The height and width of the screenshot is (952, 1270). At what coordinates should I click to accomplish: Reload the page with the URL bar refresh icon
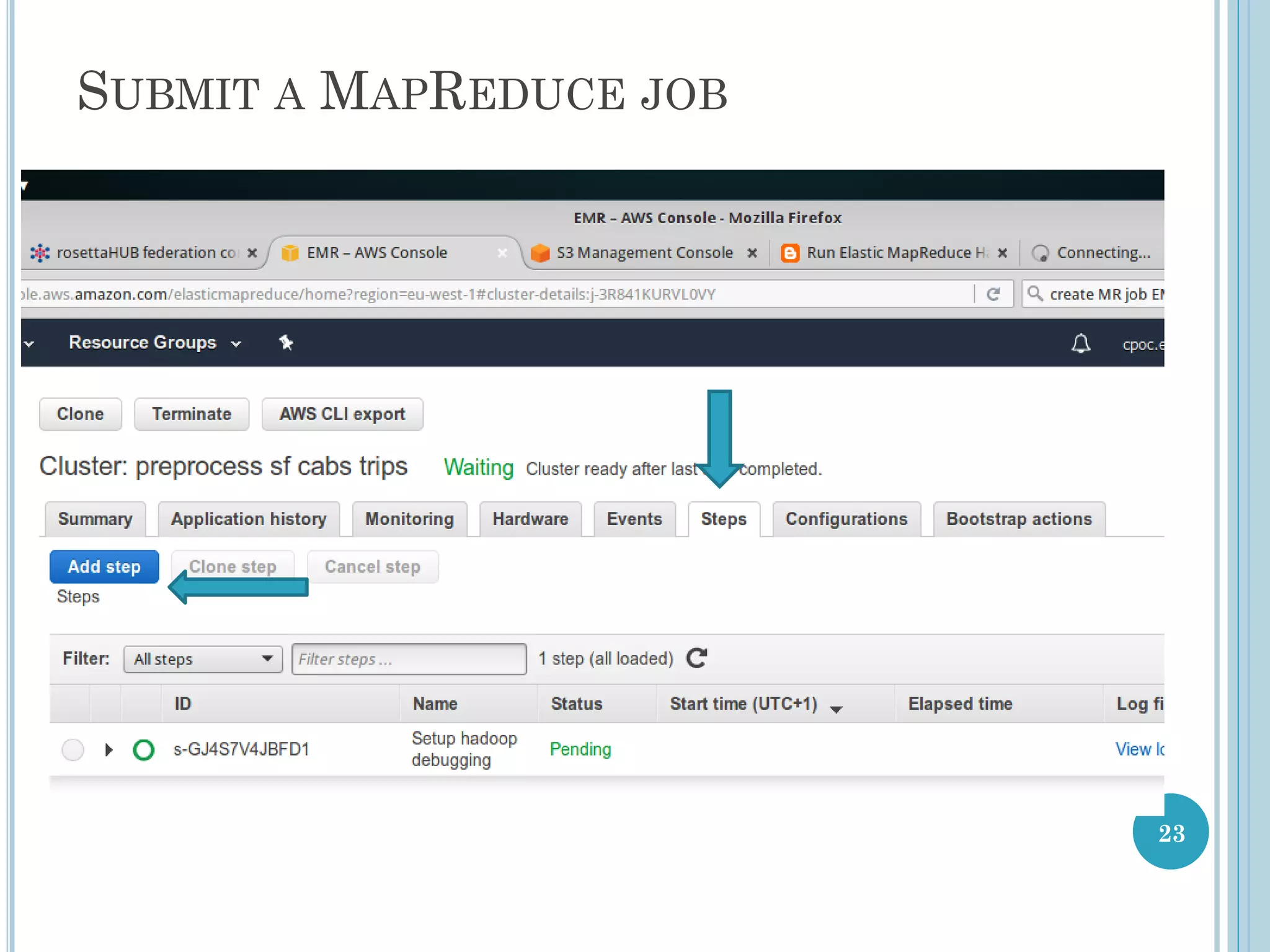tap(993, 294)
